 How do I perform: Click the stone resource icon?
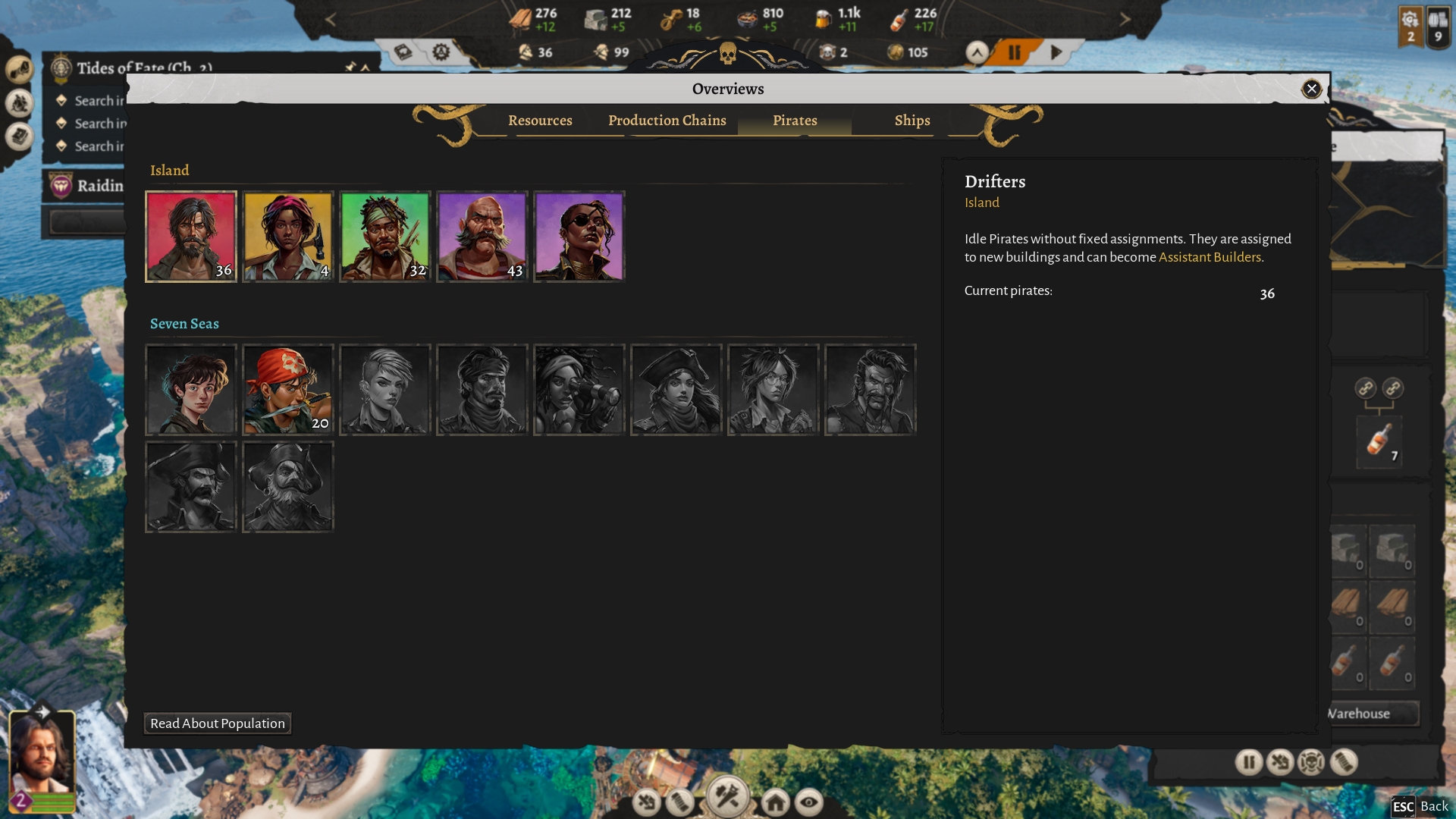point(596,19)
